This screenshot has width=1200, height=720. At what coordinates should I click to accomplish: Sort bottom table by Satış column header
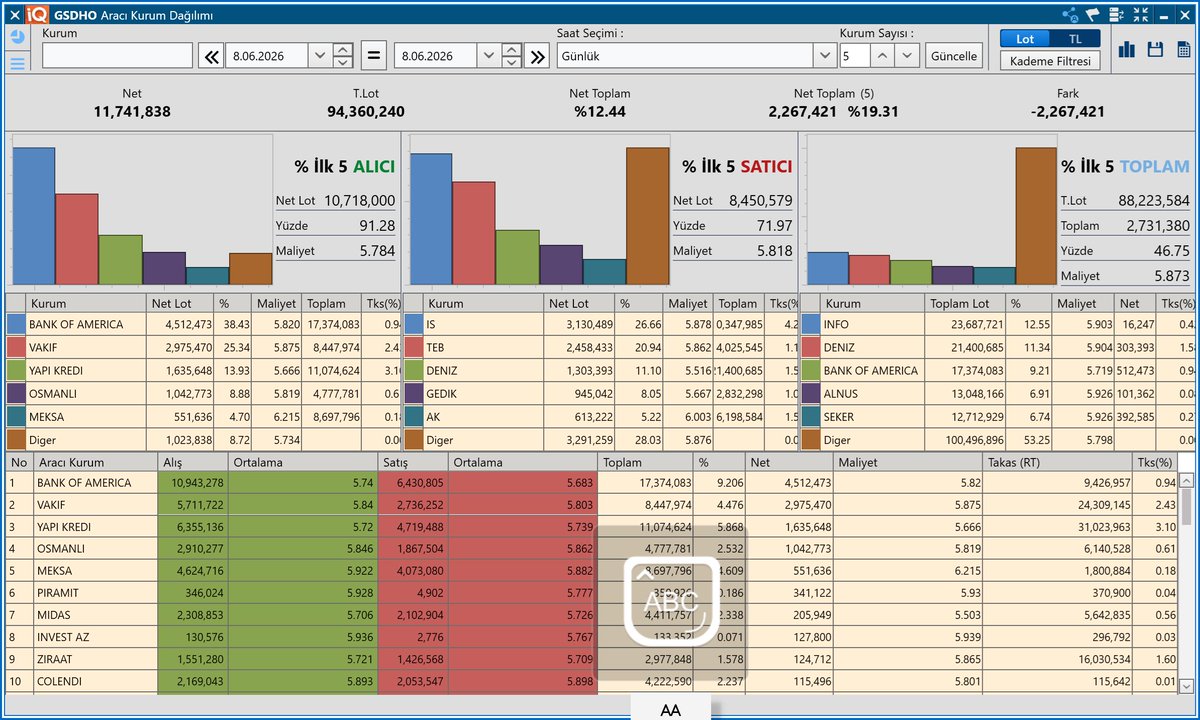[x=413, y=462]
